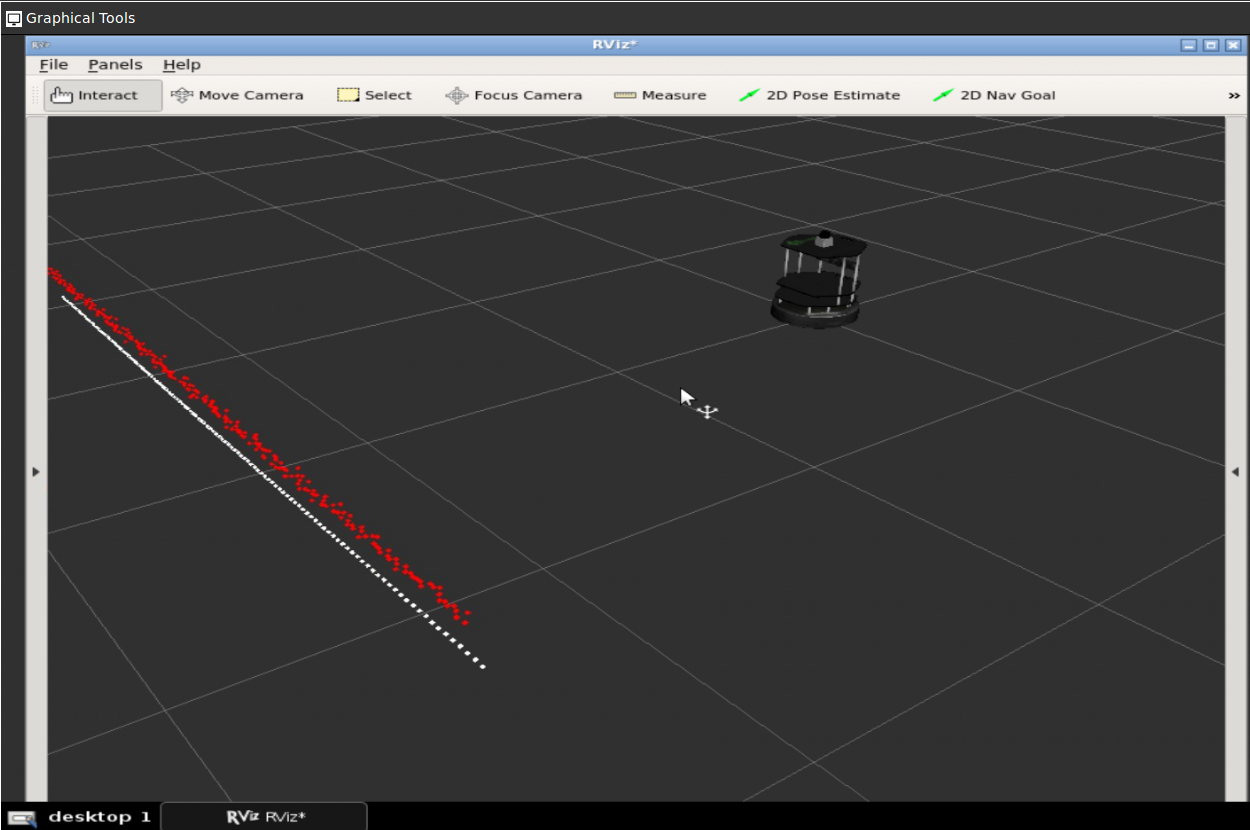Image resolution: width=1250 pixels, height=830 pixels.
Task: Minimize the RViz window
Action: tap(1188, 45)
